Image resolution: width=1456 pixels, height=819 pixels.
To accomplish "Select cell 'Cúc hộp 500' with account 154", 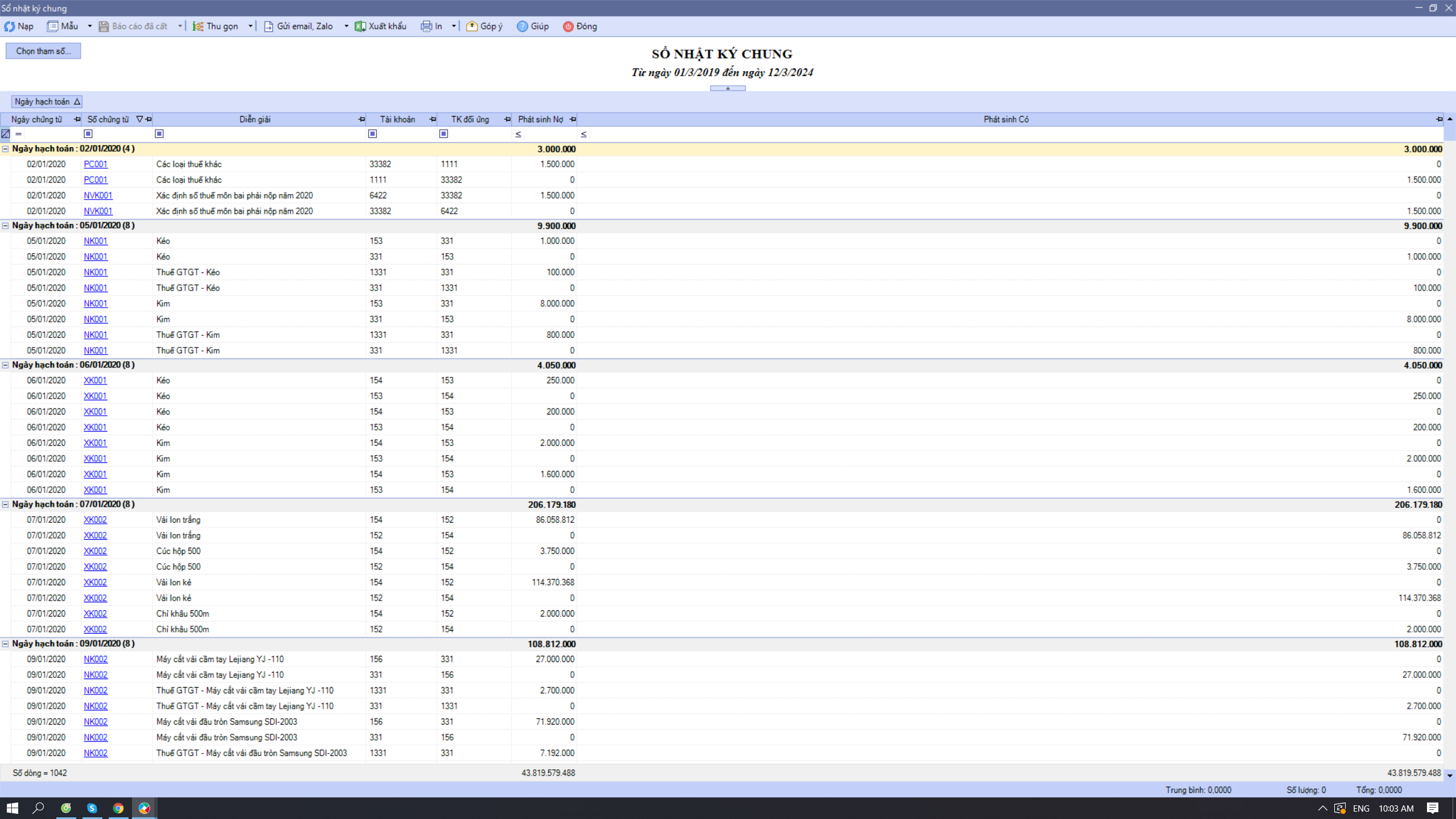I will [x=259, y=551].
